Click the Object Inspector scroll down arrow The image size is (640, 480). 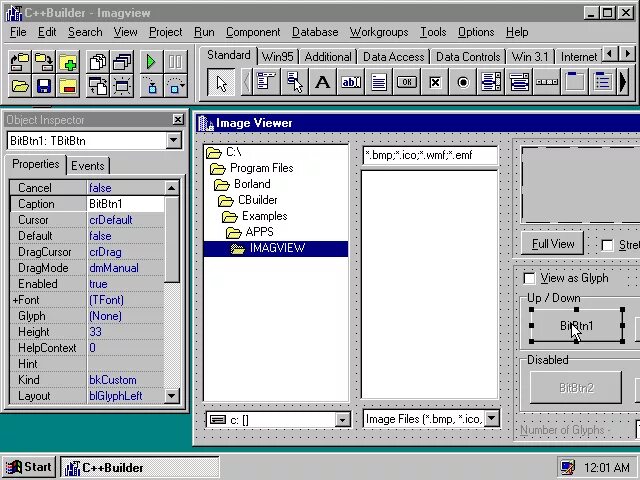pyautogui.click(x=171, y=396)
